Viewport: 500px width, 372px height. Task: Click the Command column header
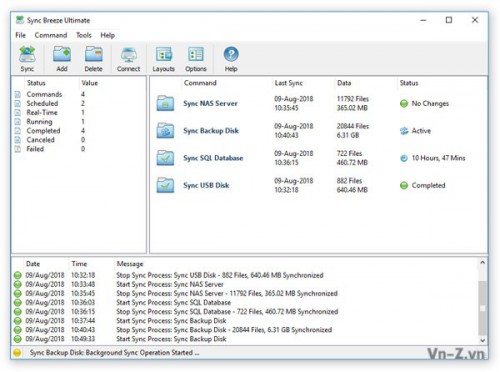(x=200, y=83)
